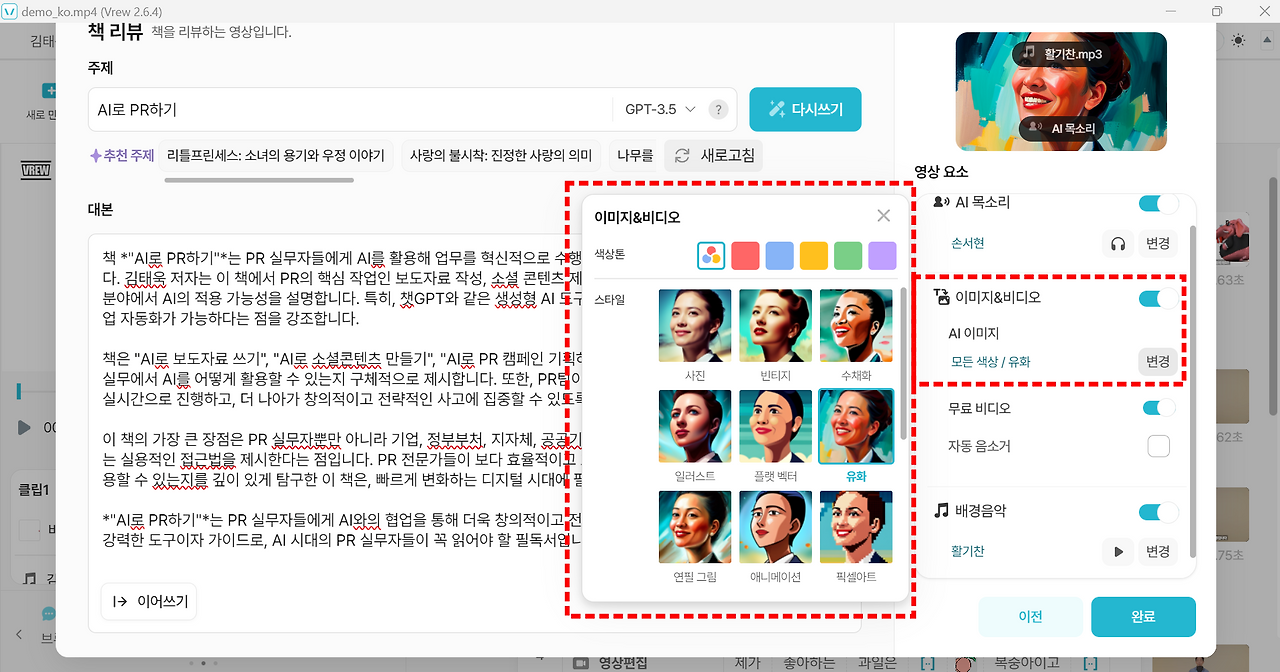Image resolution: width=1280 pixels, height=672 pixels.
Task: Toggle the 이미지&비디오 switch
Action: coord(1158,298)
